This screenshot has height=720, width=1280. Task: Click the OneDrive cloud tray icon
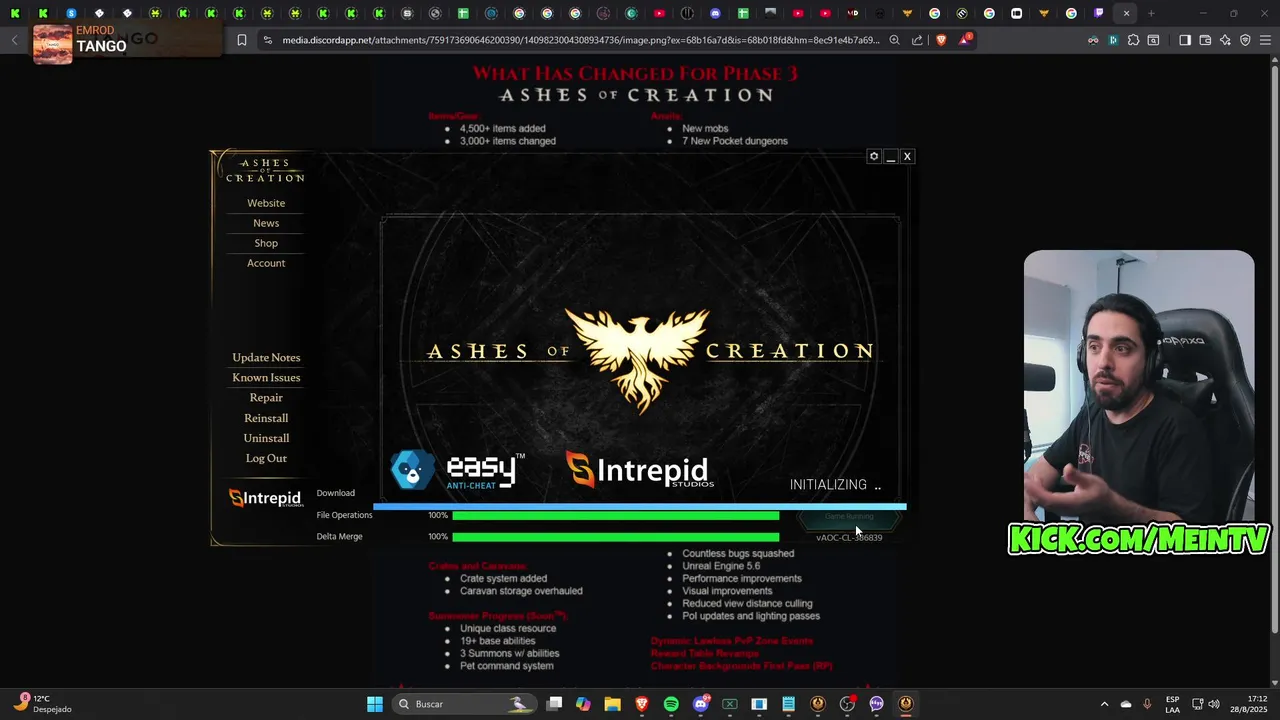[1126, 704]
